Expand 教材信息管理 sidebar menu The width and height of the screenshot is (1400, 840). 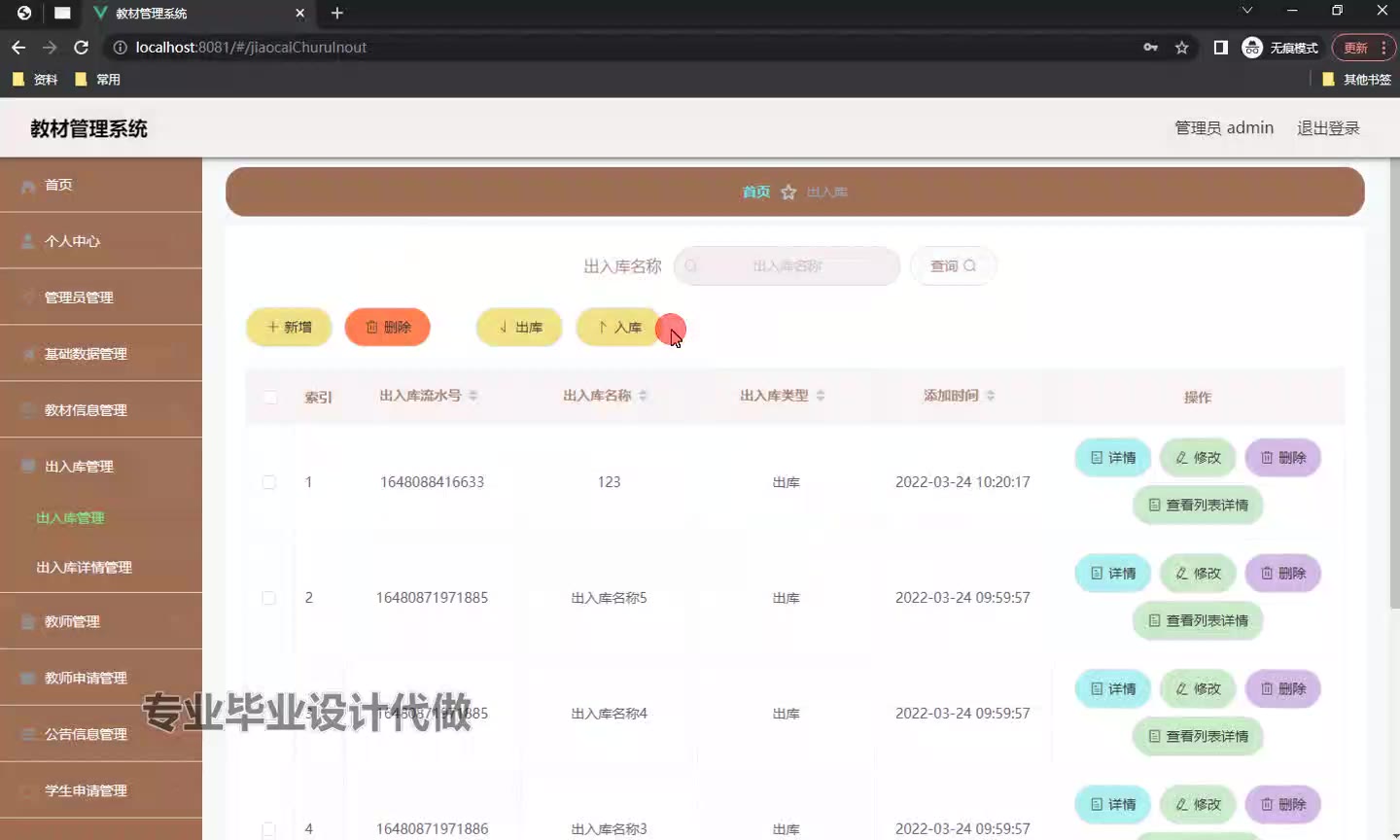(x=101, y=410)
